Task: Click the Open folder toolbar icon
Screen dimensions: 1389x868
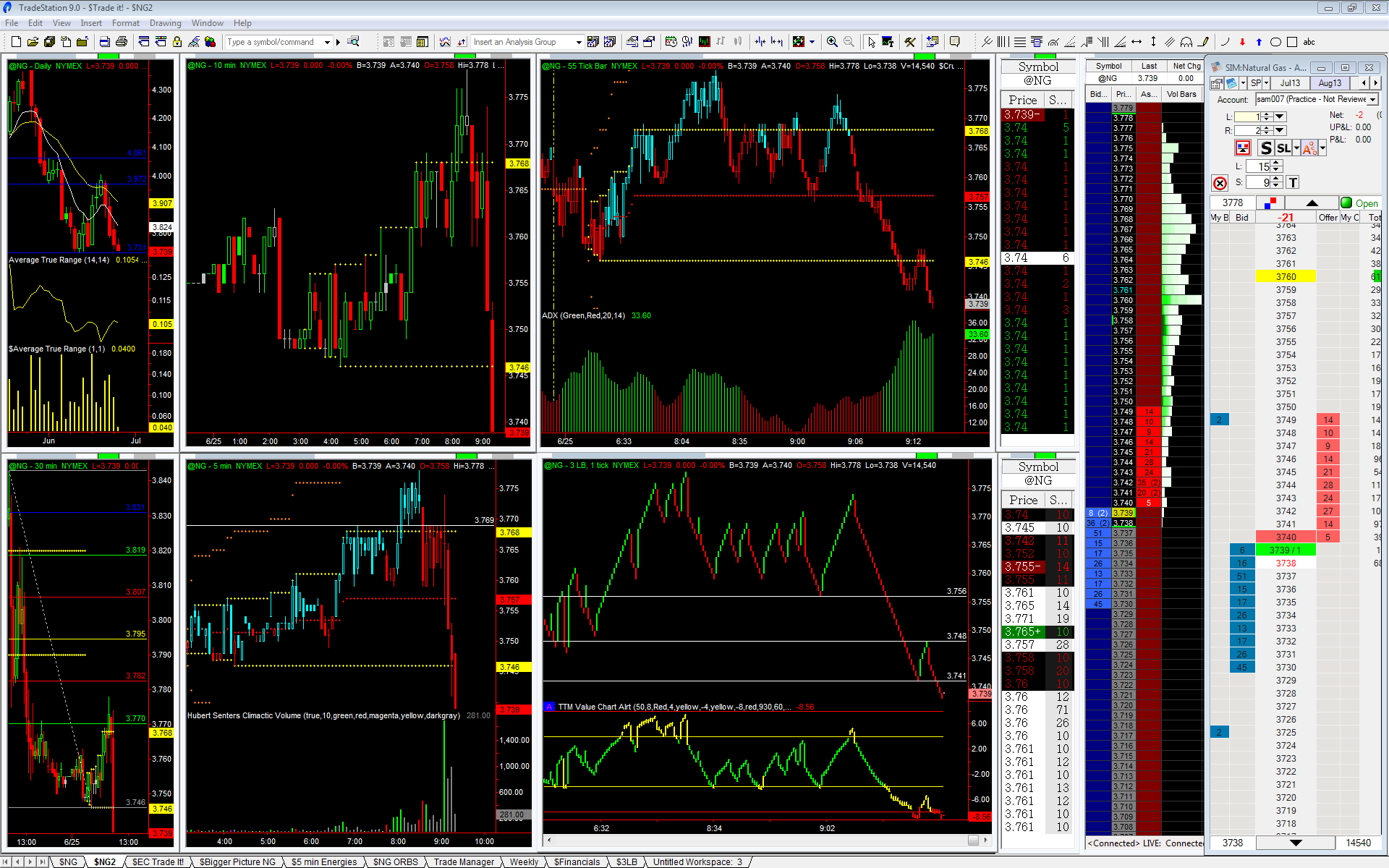Action: [33, 42]
